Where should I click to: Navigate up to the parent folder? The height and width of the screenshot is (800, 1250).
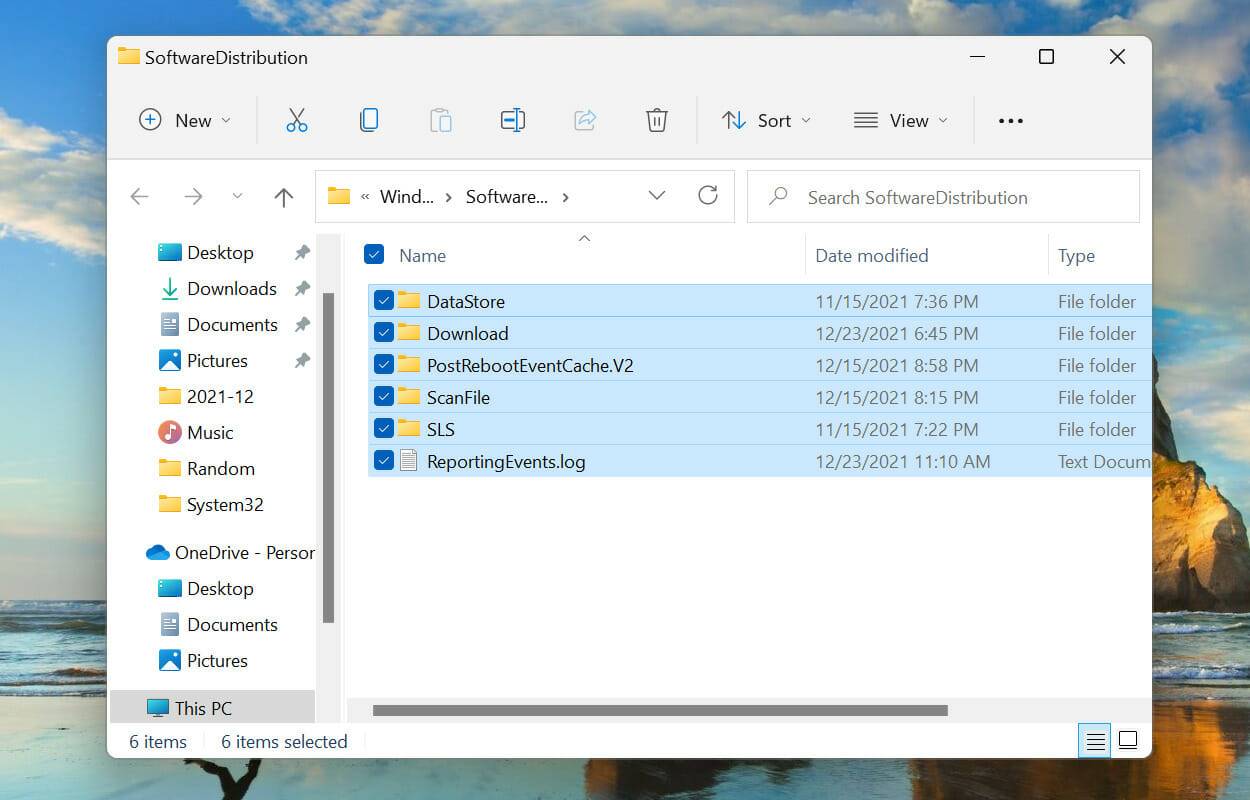283,196
